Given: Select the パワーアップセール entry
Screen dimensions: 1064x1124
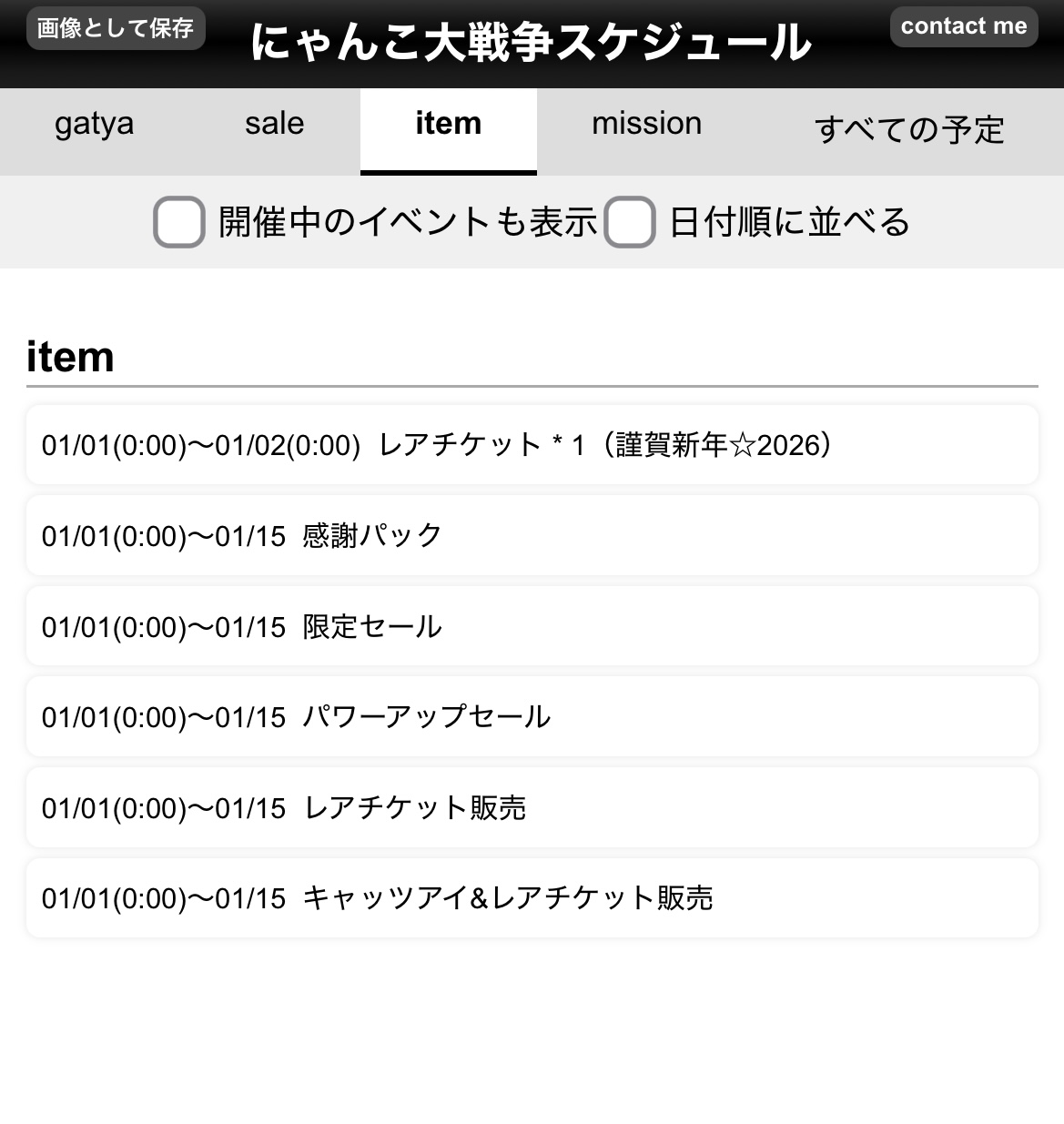Looking at the screenshot, I should [532, 716].
